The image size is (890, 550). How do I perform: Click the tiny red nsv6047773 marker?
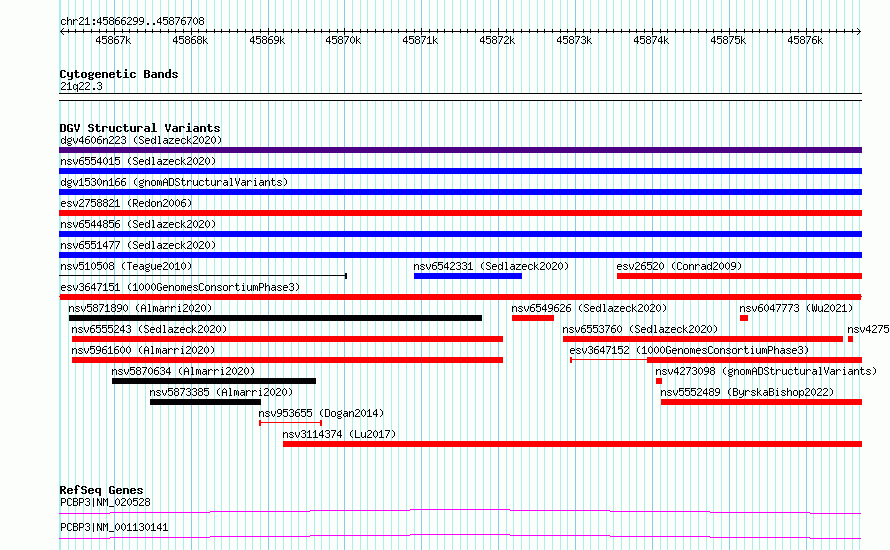744,318
